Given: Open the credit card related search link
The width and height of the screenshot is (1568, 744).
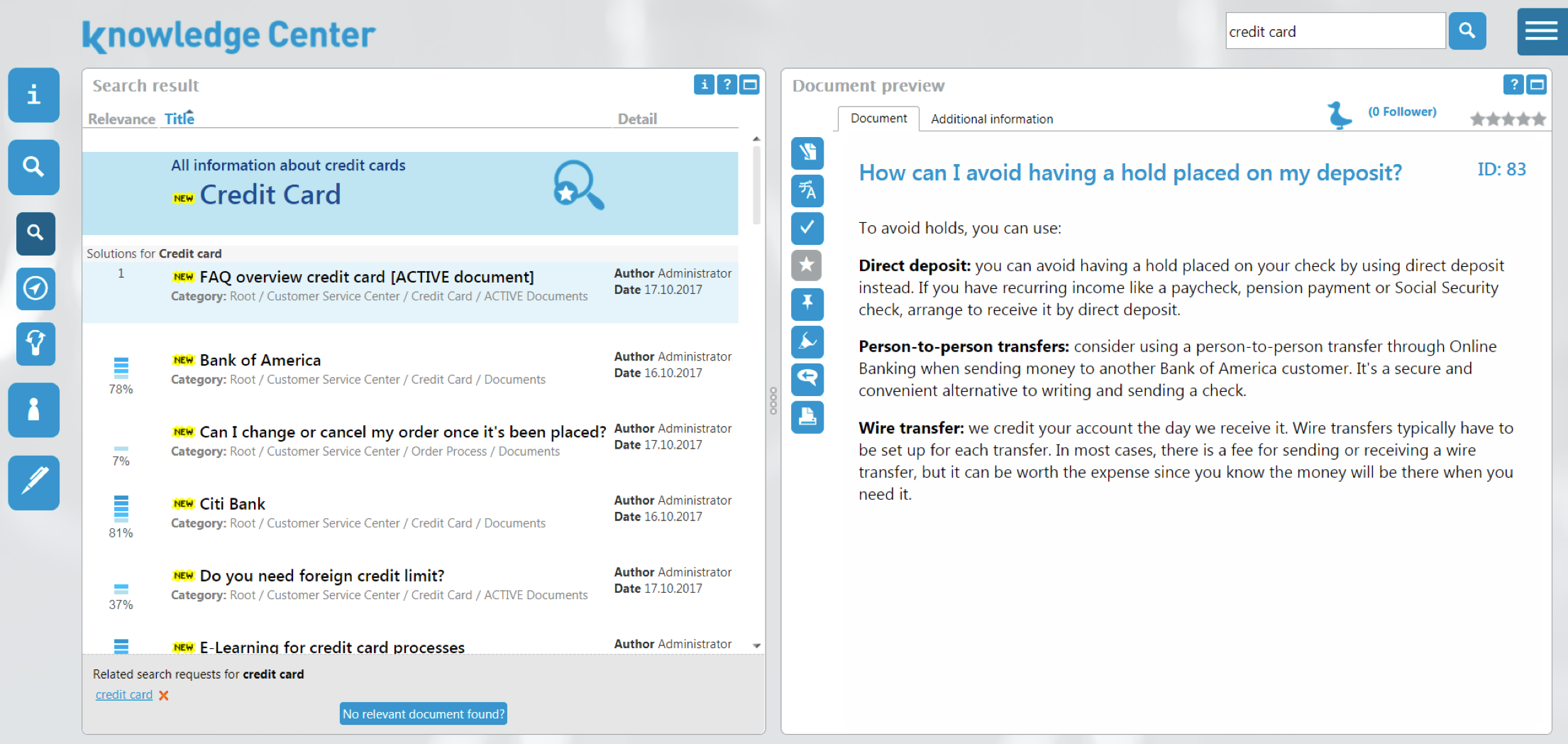Looking at the screenshot, I should (x=123, y=694).
